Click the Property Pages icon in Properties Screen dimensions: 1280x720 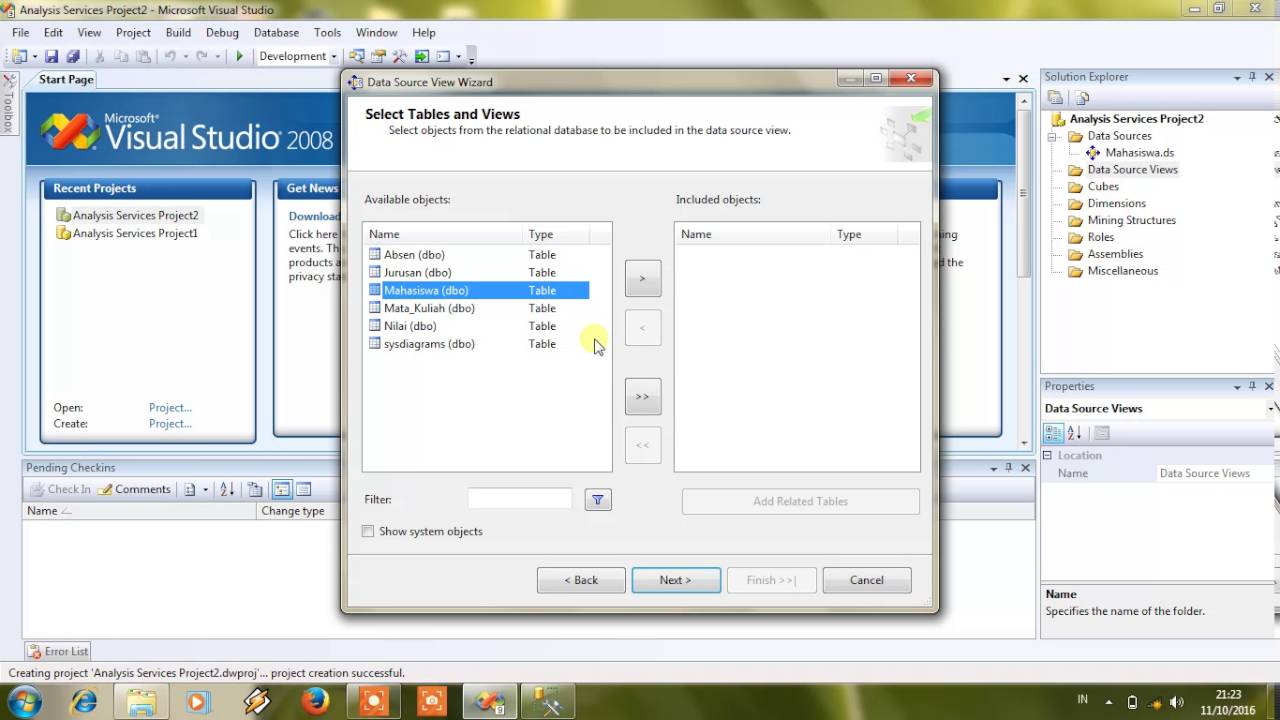pos(1102,433)
